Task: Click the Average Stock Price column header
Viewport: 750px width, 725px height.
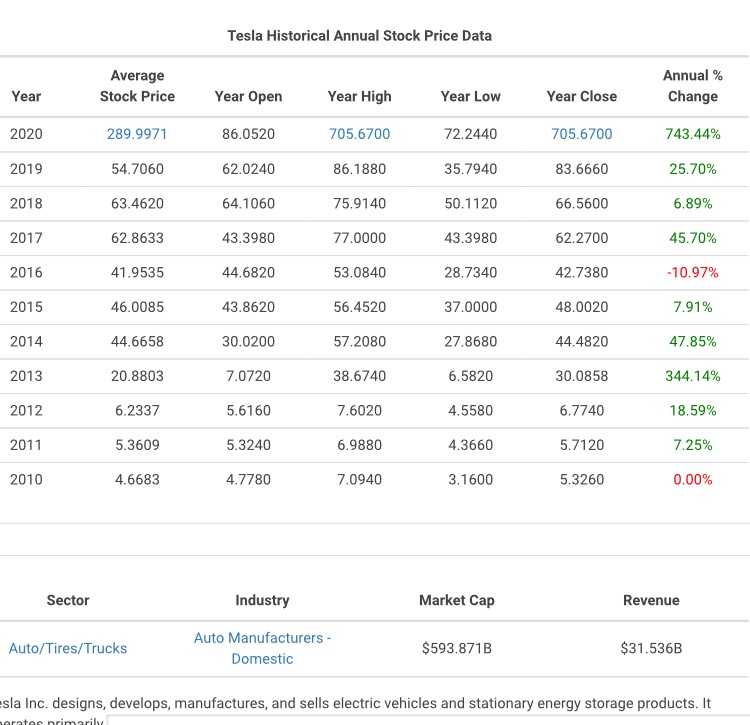Action: [x=137, y=86]
